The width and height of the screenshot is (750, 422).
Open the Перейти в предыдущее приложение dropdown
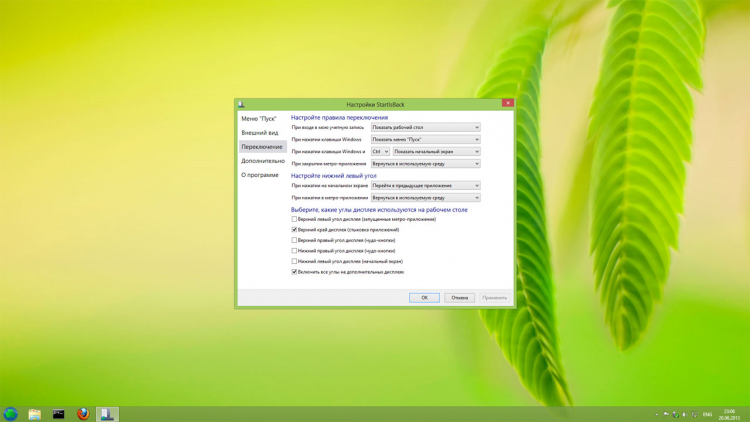(x=426, y=186)
